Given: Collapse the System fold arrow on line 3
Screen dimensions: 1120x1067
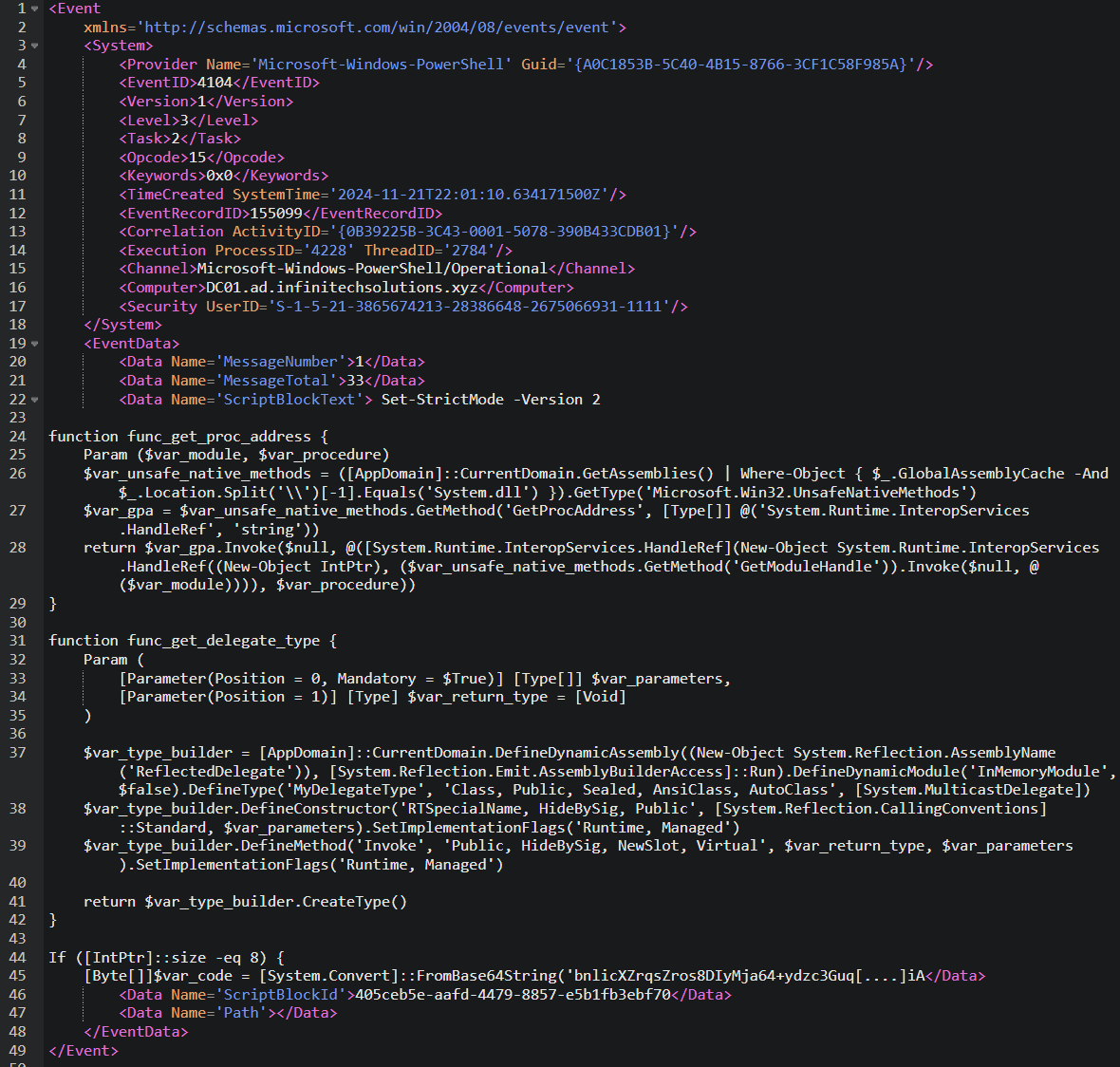Looking at the screenshot, I should click(x=34, y=46).
